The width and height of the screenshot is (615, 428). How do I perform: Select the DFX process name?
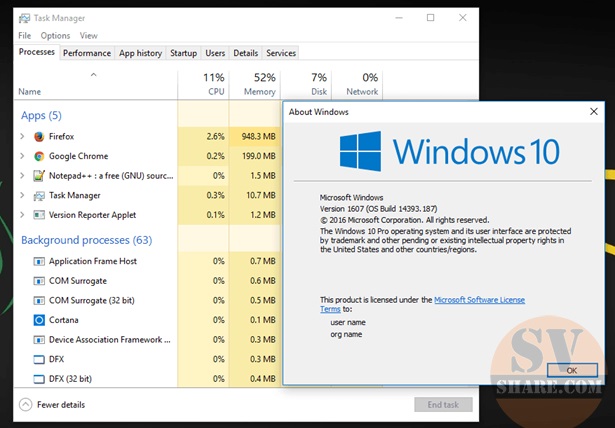(56, 359)
